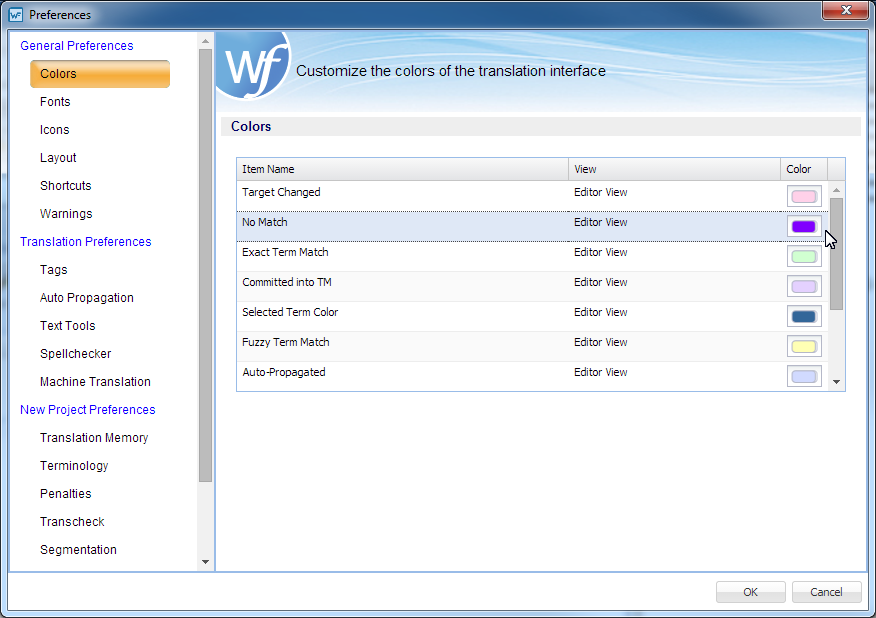Image resolution: width=876 pixels, height=618 pixels.
Task: Open the Shortcuts settings section
Action: point(65,186)
